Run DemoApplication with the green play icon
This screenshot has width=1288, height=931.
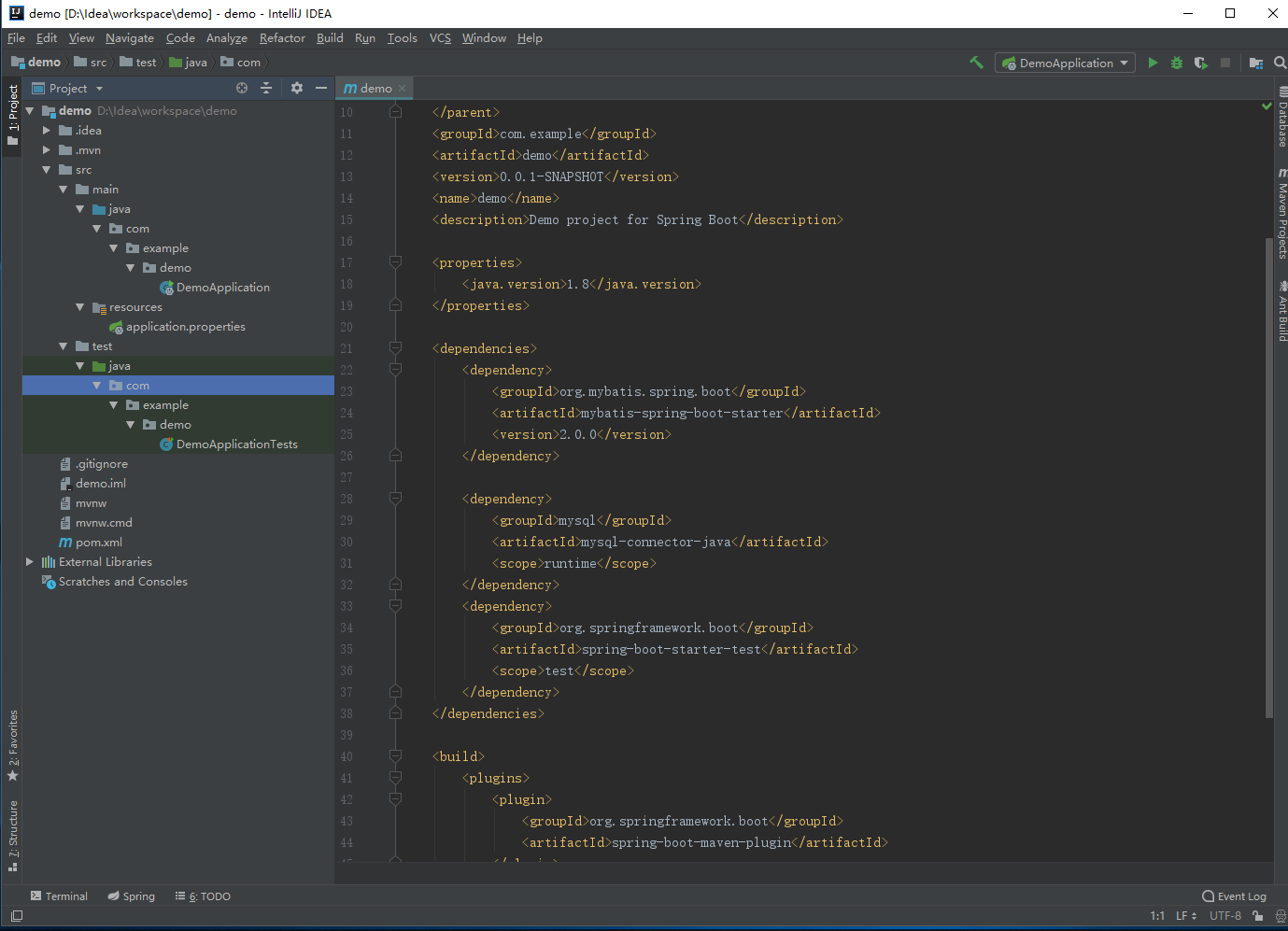[1153, 63]
